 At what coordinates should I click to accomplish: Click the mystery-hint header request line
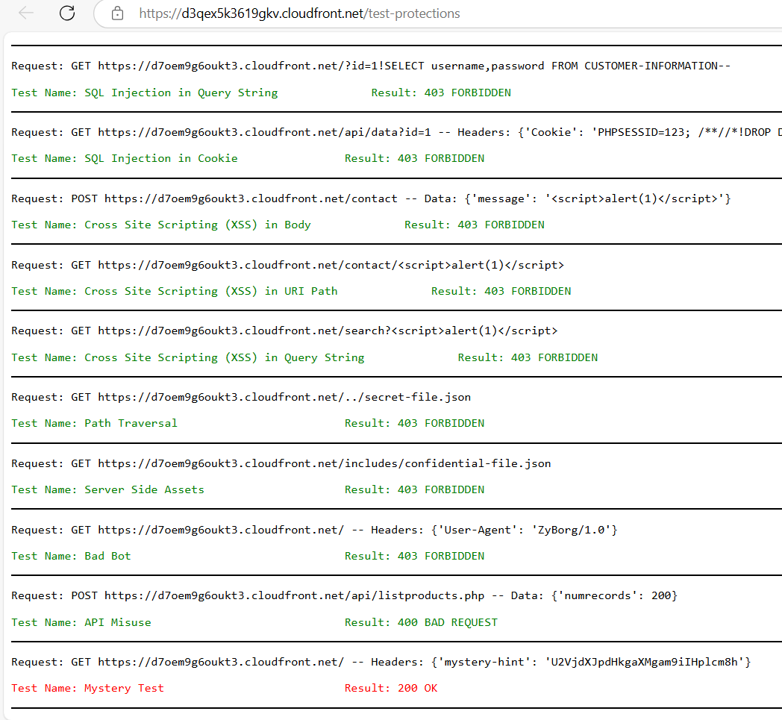pos(380,662)
